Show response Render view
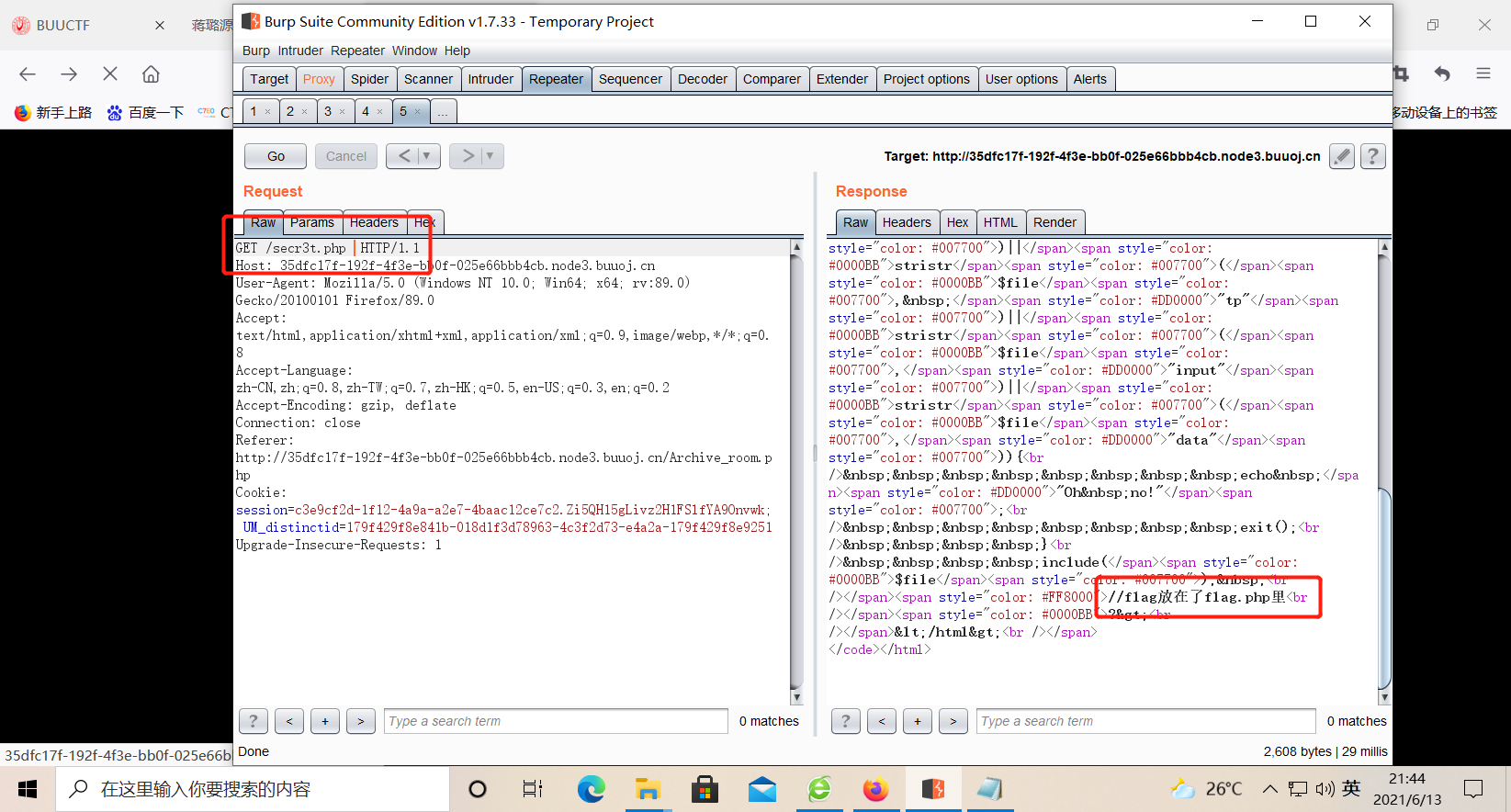 (1054, 222)
